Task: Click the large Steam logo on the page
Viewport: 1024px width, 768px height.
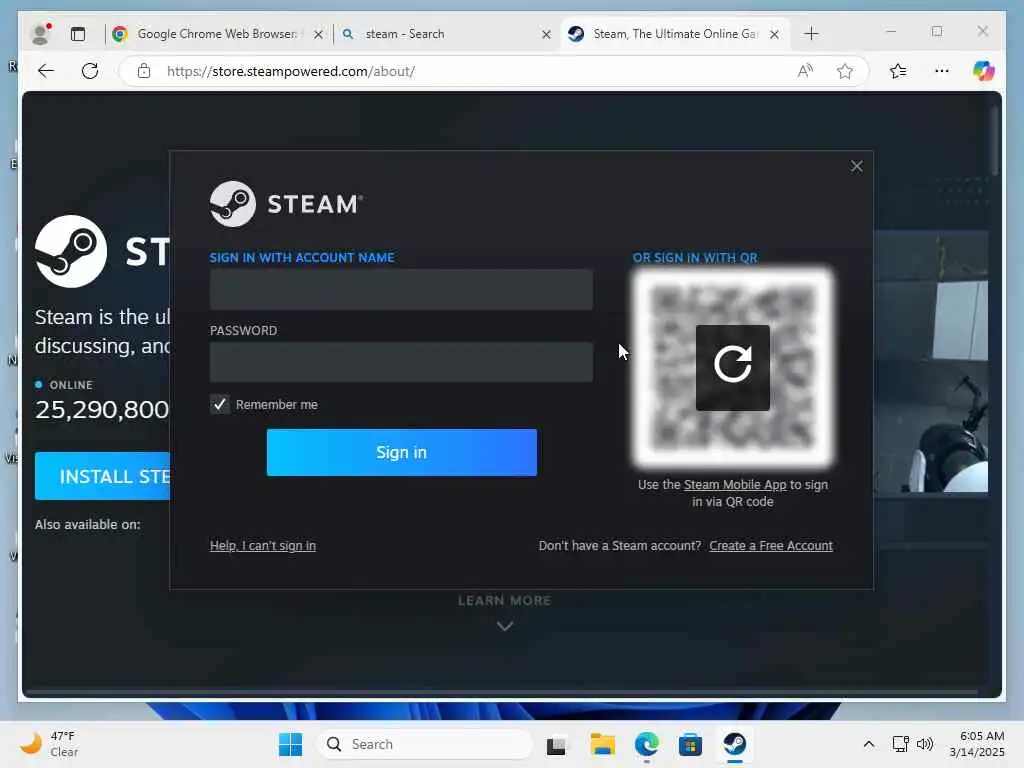Action: [x=71, y=251]
